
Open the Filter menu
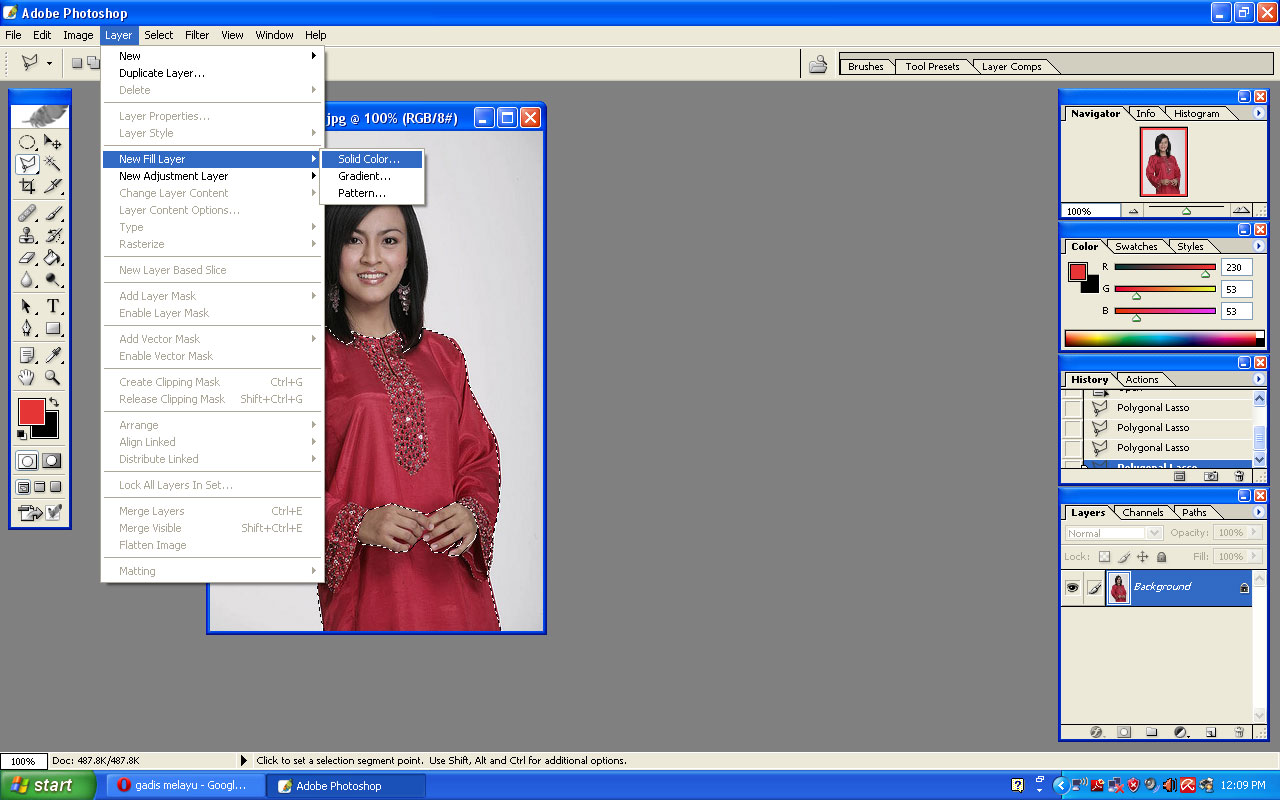click(197, 35)
